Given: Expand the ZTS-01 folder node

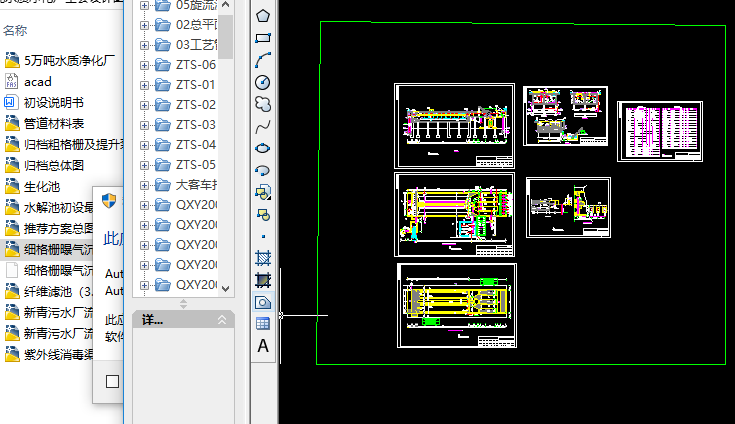Looking at the screenshot, I should [x=144, y=85].
